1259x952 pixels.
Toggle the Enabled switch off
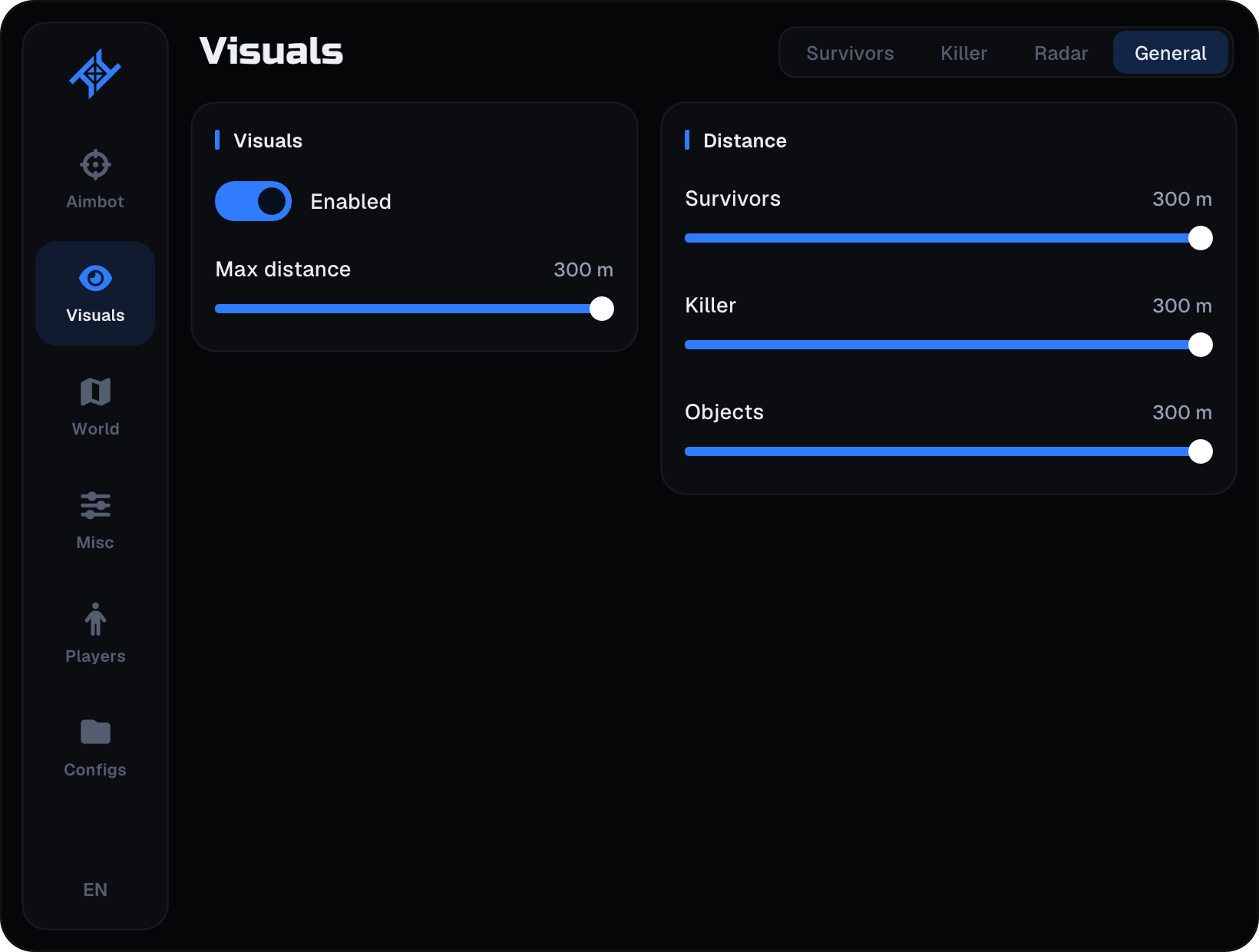pyautogui.click(x=253, y=201)
